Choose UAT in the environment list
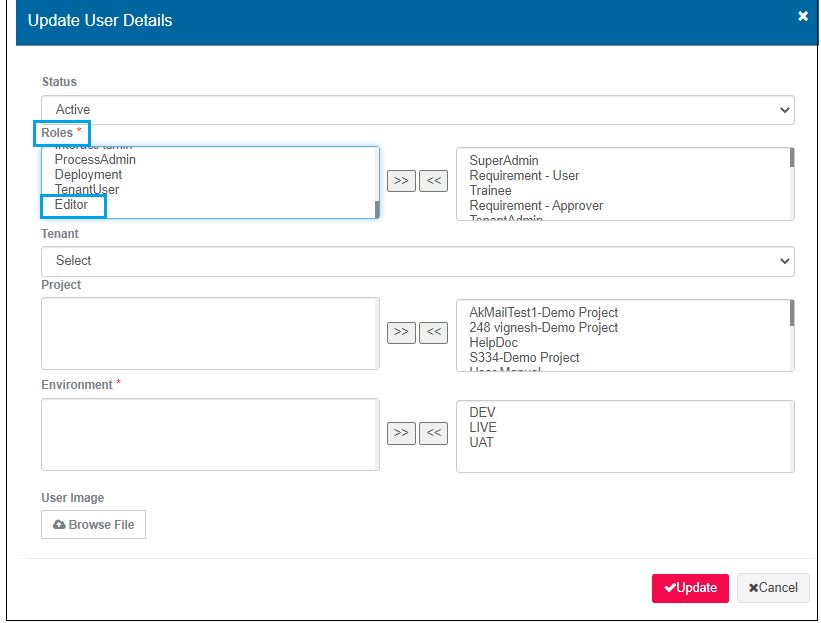The width and height of the screenshot is (821, 623). point(481,442)
